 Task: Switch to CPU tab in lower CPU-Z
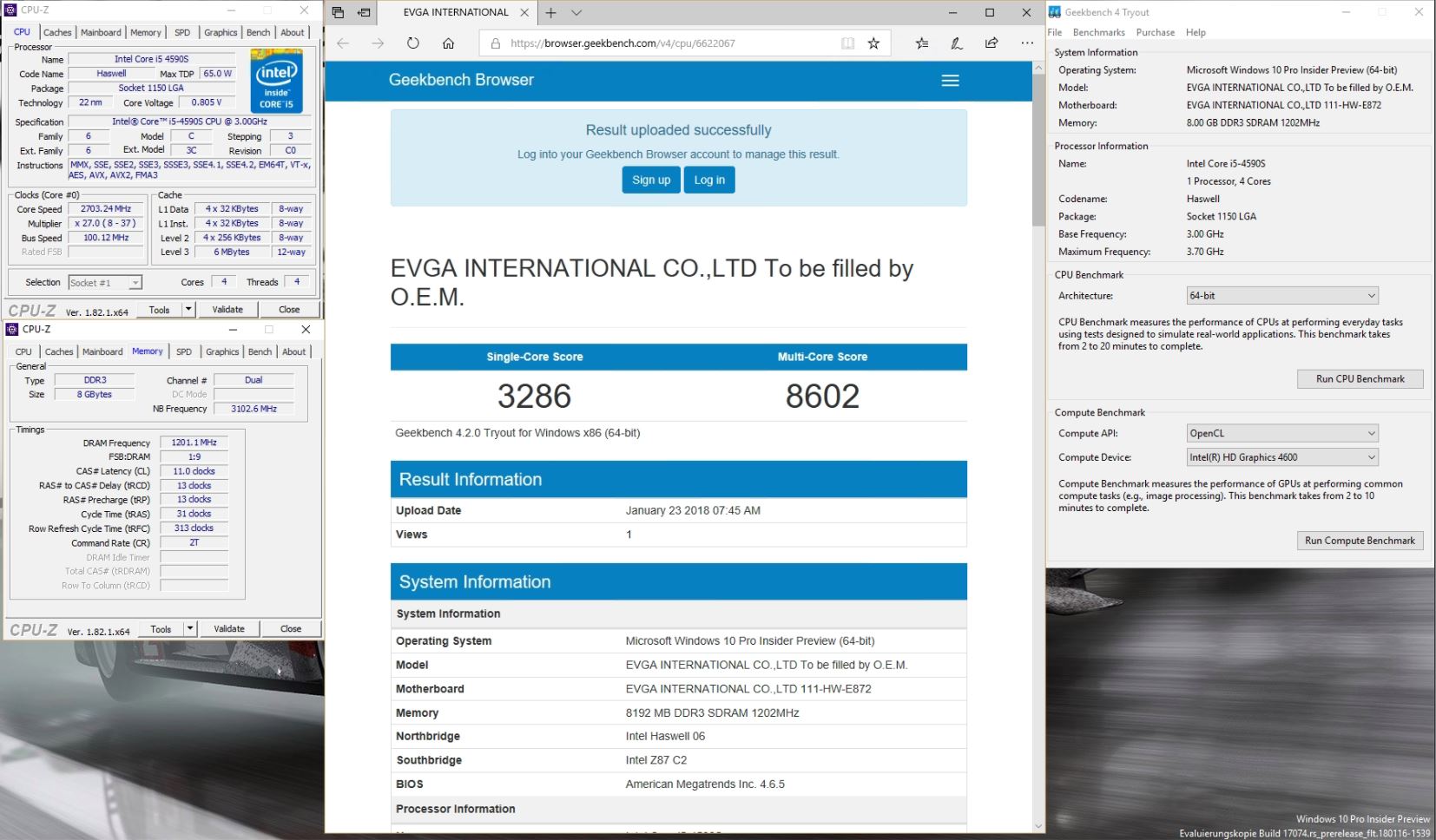click(23, 351)
